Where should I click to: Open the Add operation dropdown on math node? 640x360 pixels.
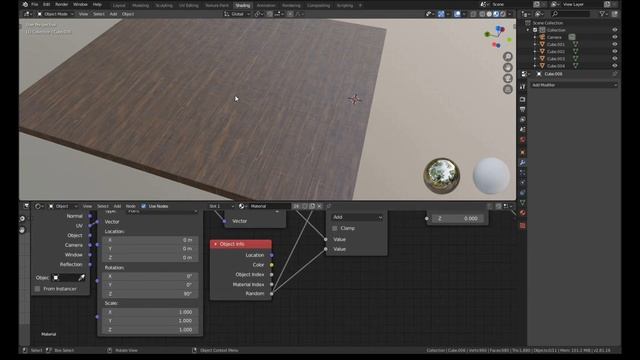pos(357,217)
